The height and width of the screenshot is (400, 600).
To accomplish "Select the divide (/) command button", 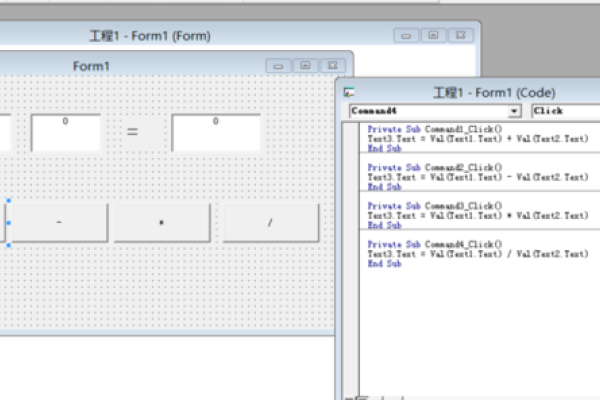I will tap(270, 223).
